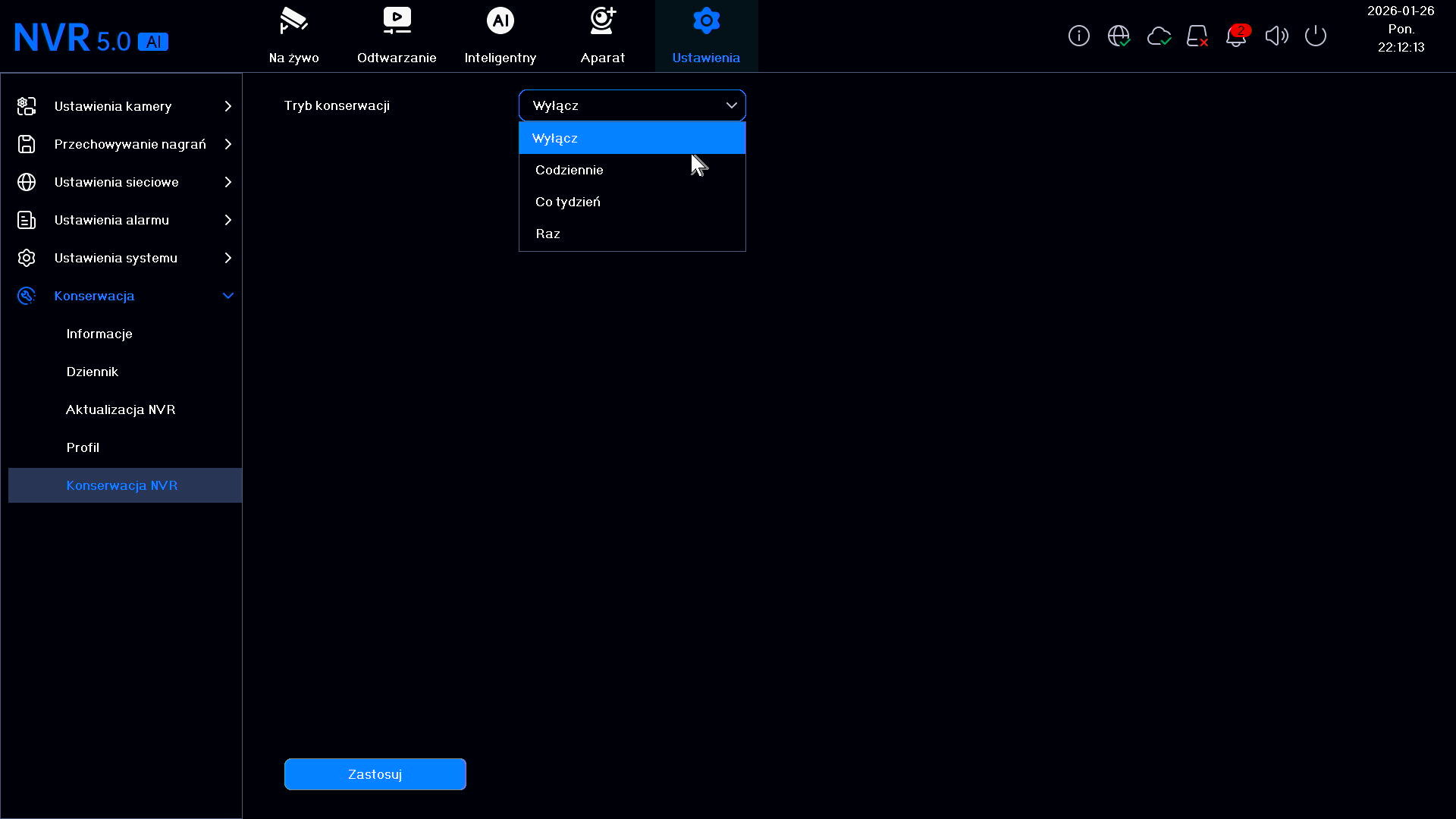Apply changes with the Zastosuj button

(x=375, y=774)
